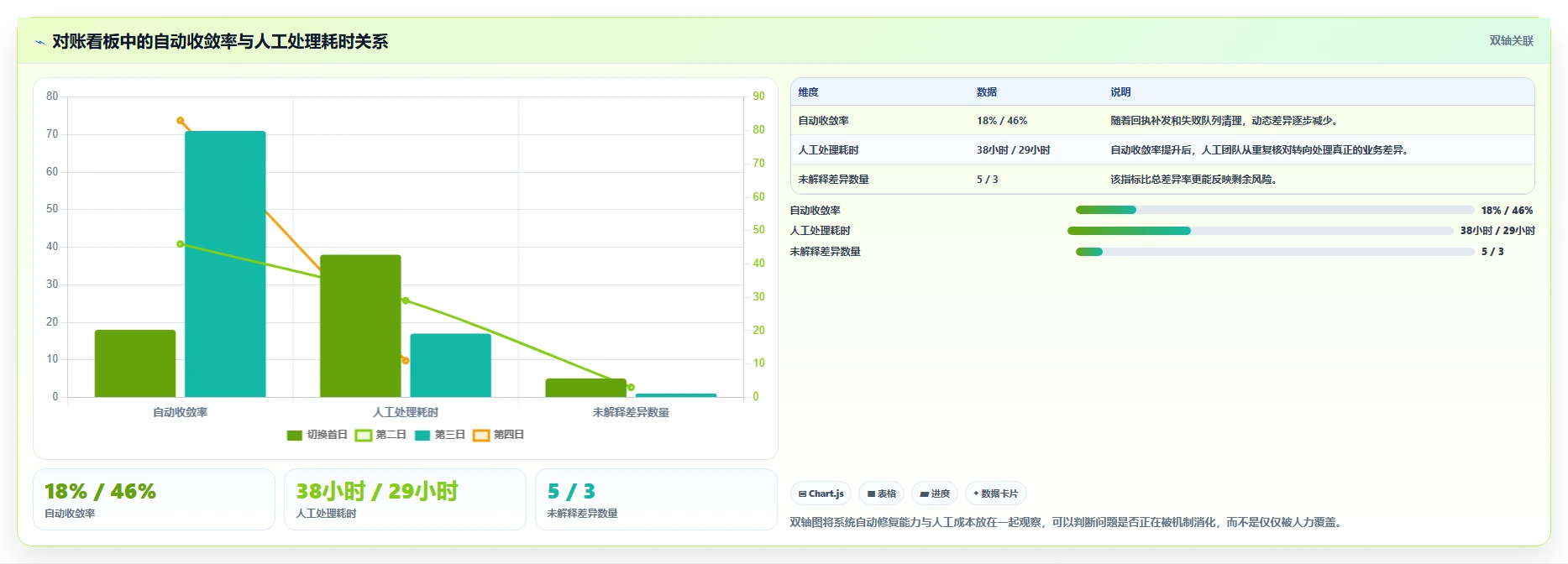Click the 18% / 46% value beside progress bar
Image resolution: width=1568 pixels, height=564 pixels.
[1507, 211]
